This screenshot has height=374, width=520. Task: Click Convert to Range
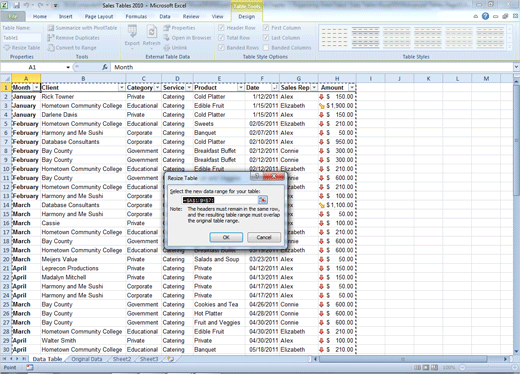(x=72, y=48)
